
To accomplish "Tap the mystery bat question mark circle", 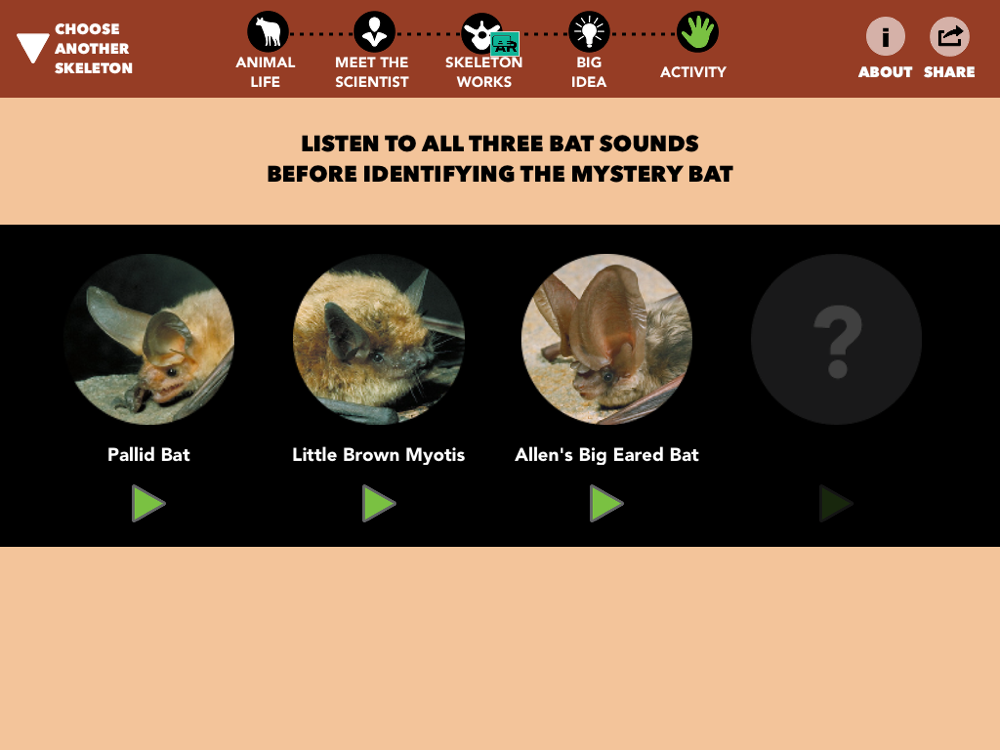I will point(836,339).
